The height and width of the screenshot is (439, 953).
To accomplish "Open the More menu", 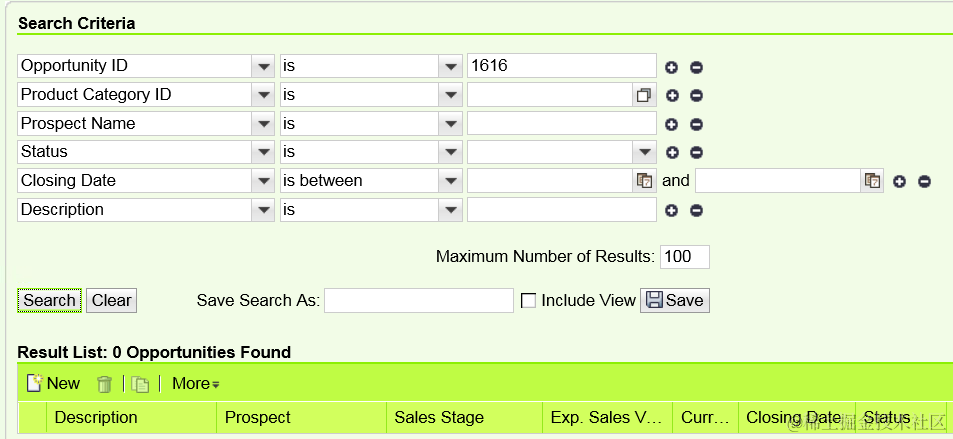I will [x=196, y=384].
